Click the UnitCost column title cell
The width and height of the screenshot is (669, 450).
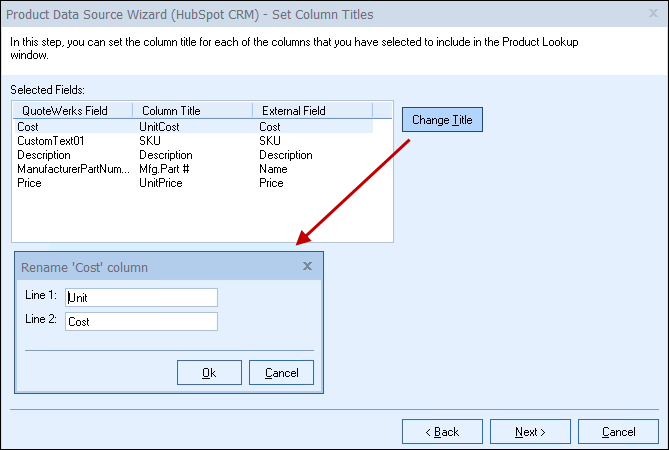[161, 127]
